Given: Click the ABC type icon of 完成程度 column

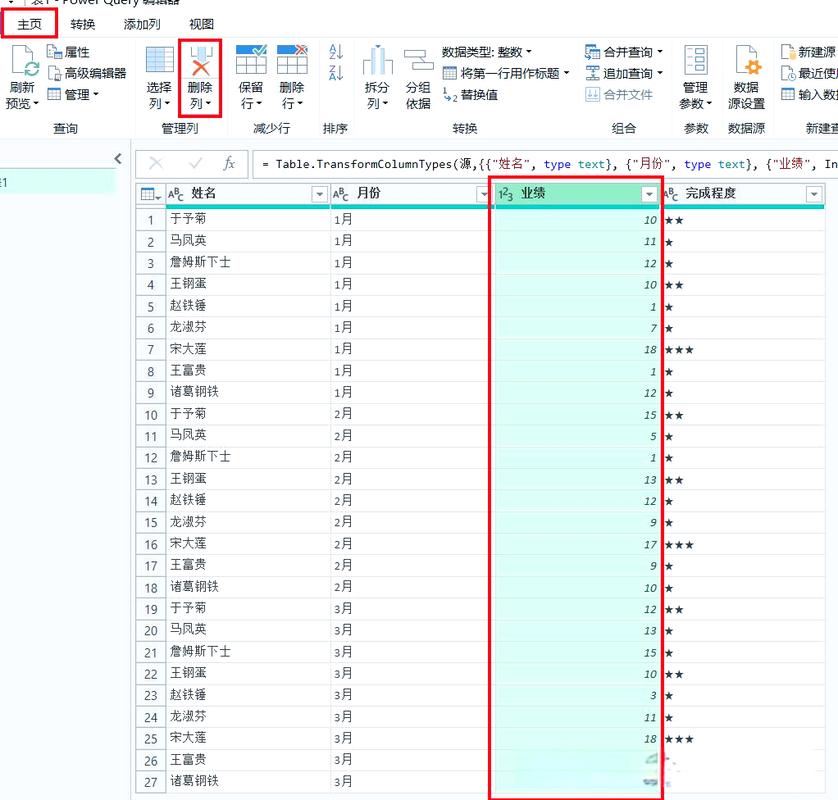Looking at the screenshot, I should click(x=671, y=194).
